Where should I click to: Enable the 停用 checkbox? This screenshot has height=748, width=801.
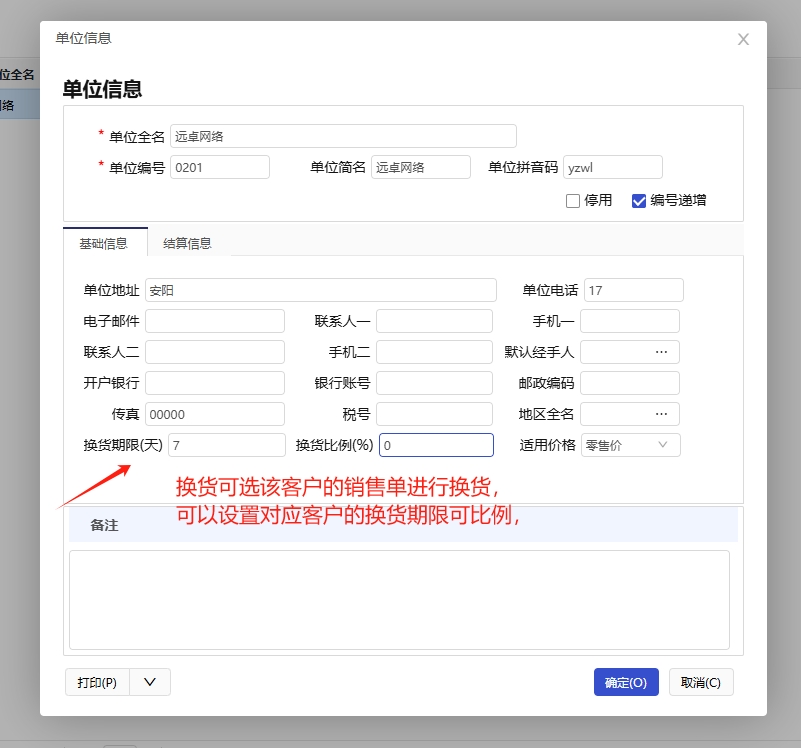click(573, 201)
